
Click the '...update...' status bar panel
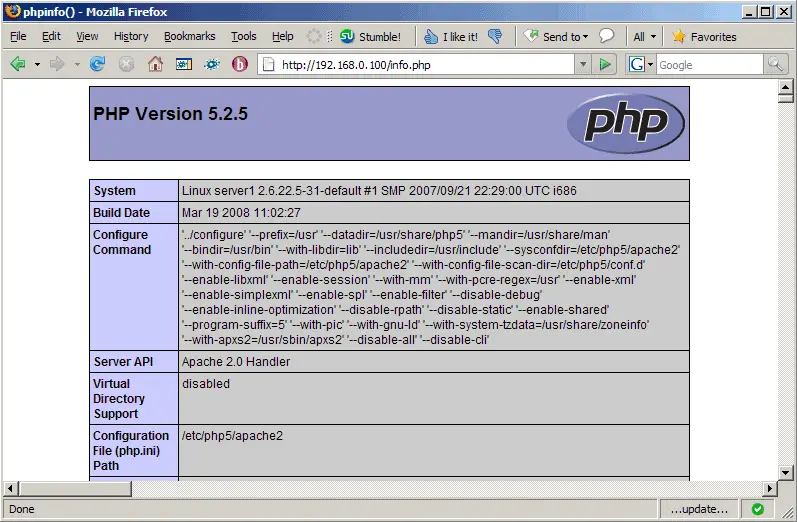pos(699,509)
